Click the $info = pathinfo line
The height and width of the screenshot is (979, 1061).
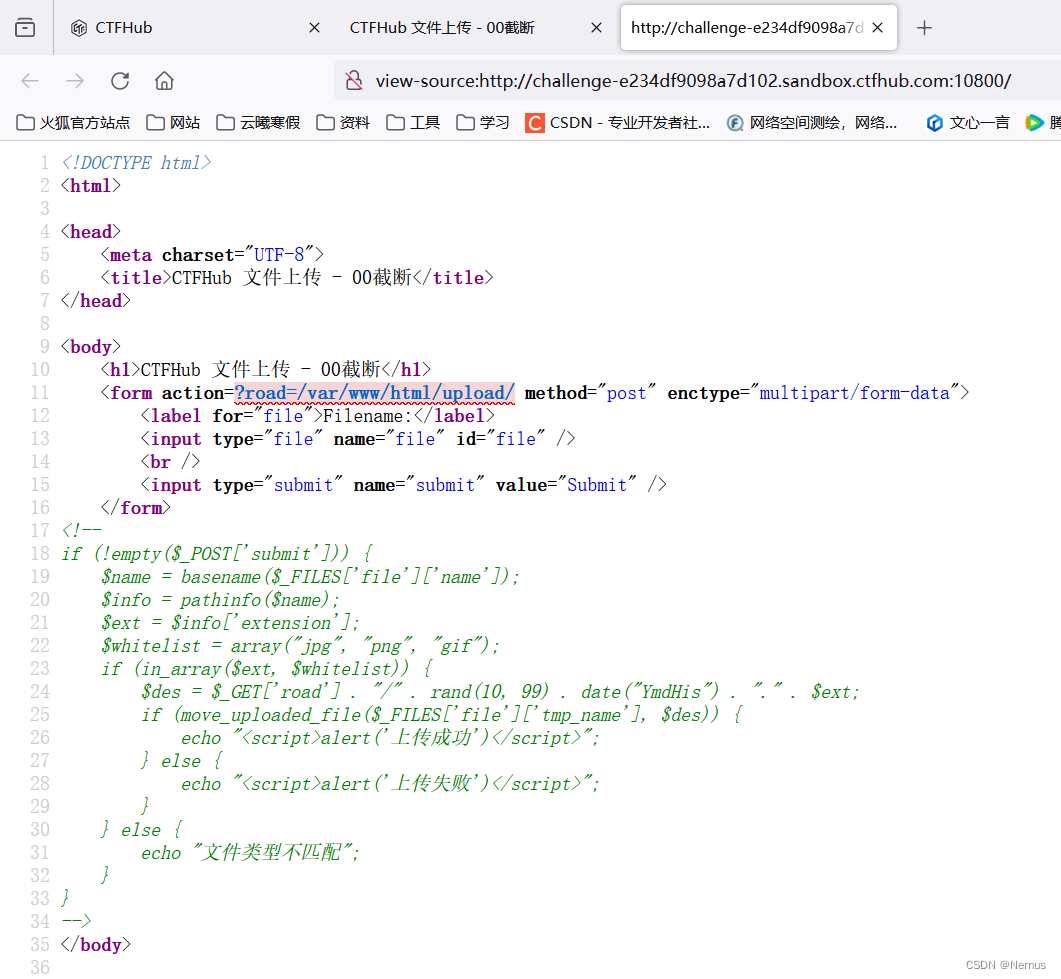(221, 600)
